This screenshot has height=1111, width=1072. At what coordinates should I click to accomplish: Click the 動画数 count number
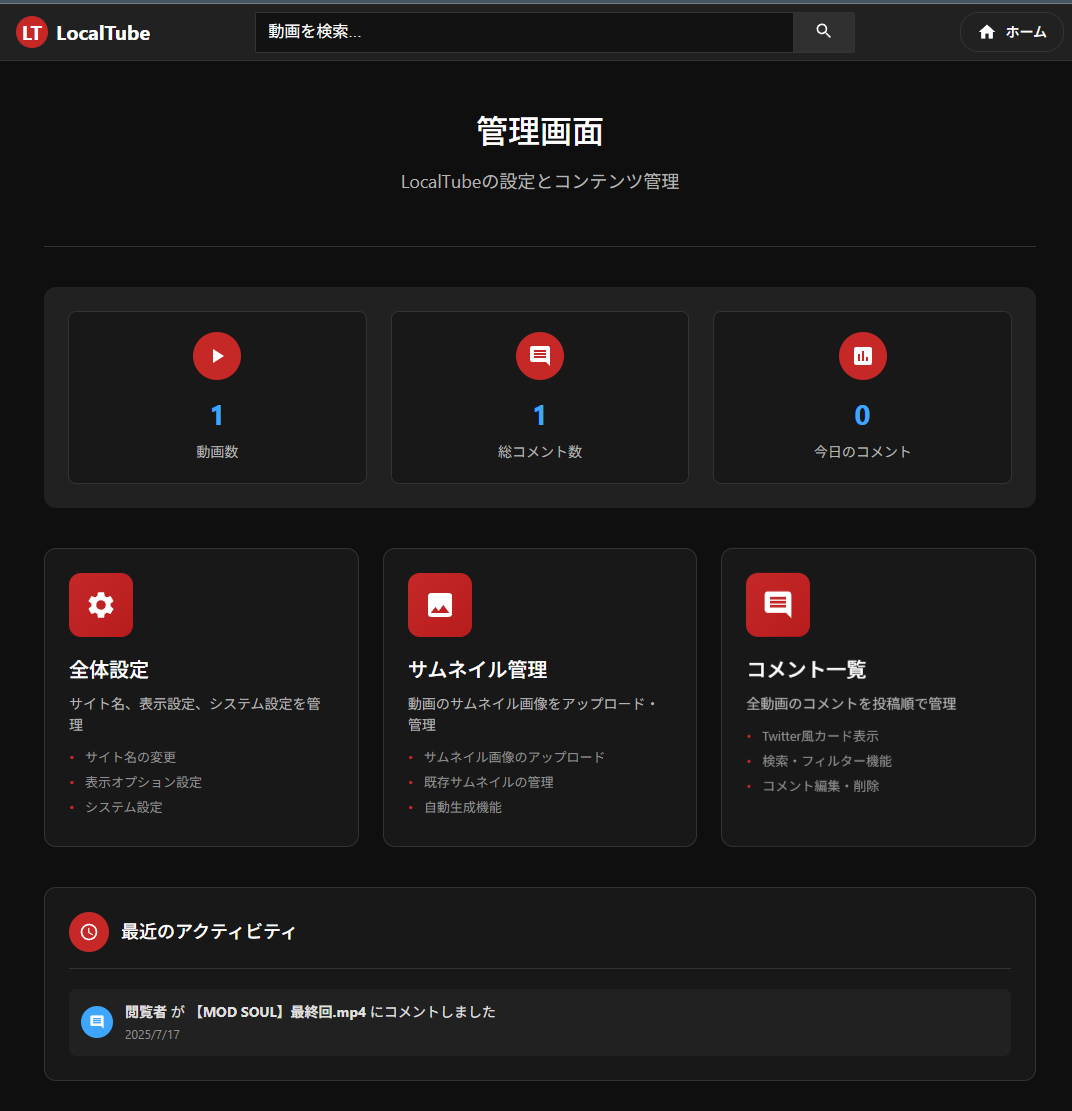(x=217, y=415)
